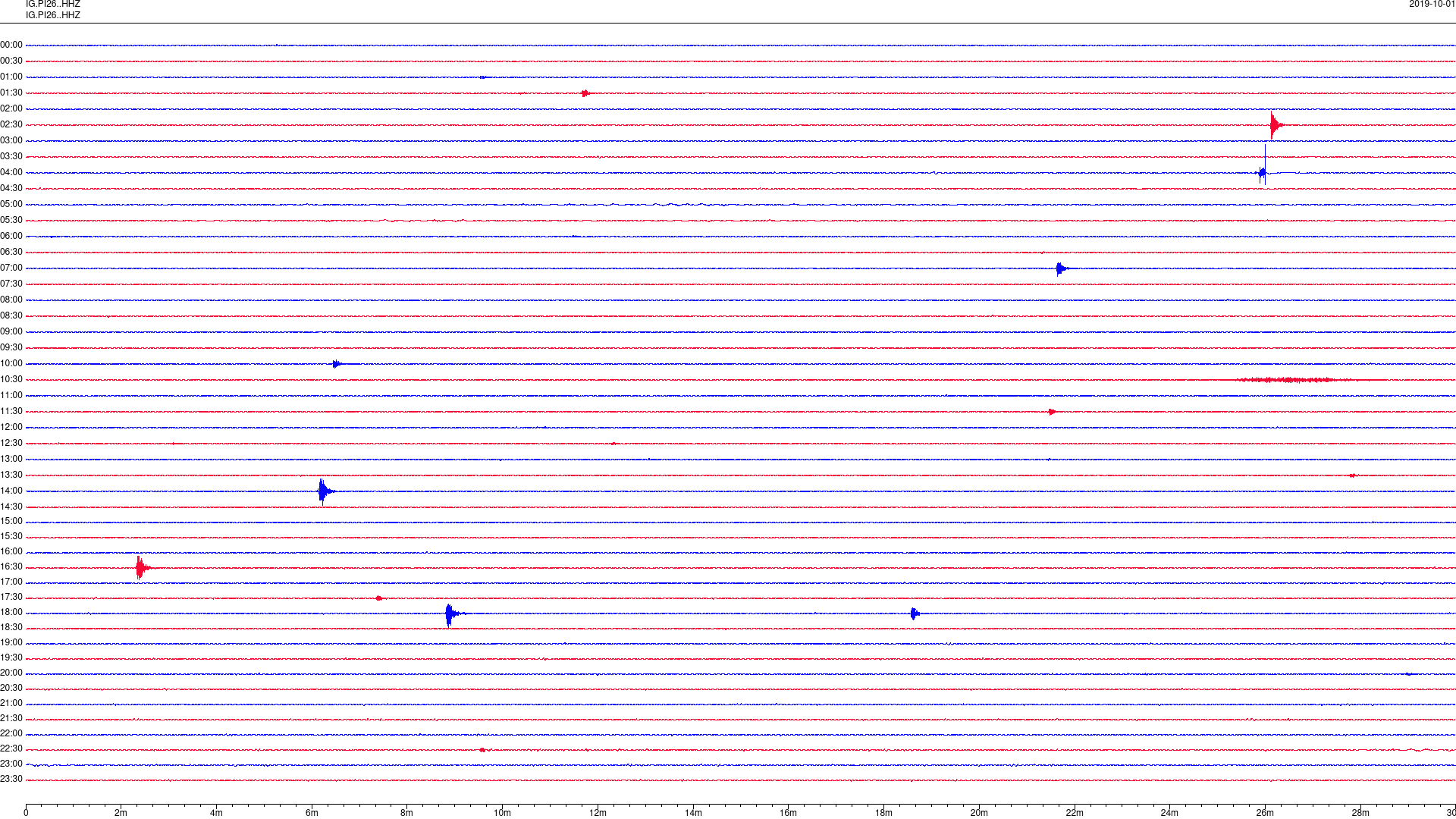Click the 22:30 time row label
1456x819 pixels.
[11, 748]
